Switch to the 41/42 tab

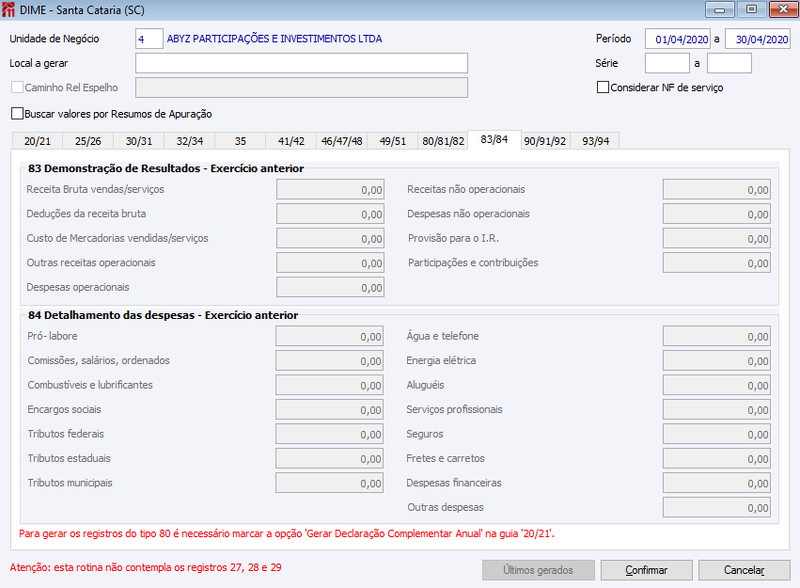tap(291, 141)
